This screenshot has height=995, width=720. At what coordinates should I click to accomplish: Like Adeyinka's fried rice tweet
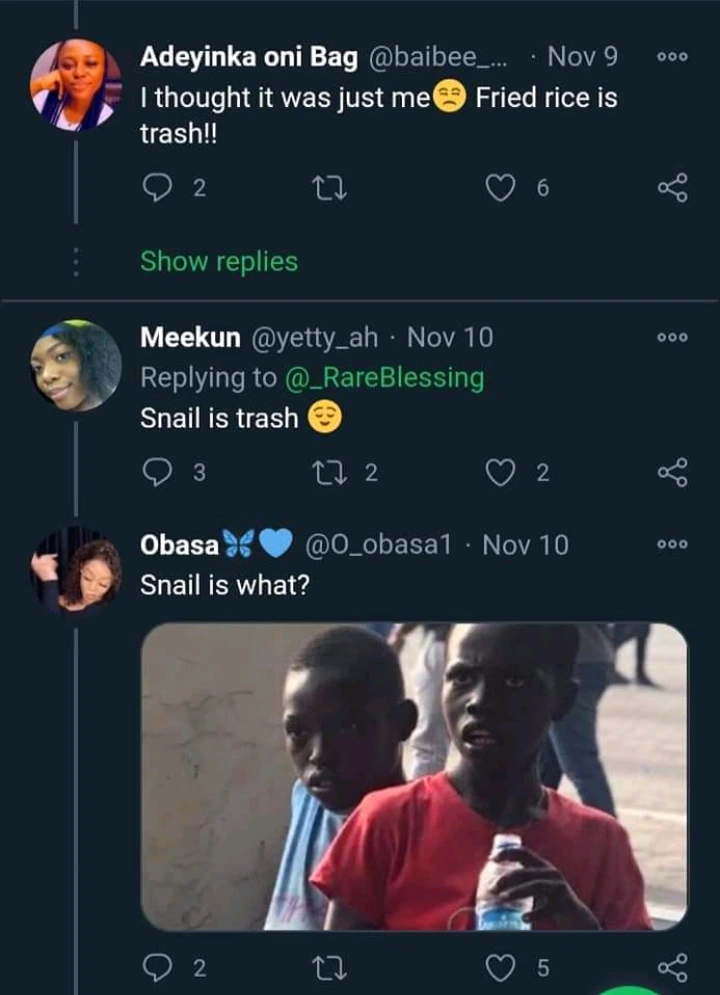point(500,188)
